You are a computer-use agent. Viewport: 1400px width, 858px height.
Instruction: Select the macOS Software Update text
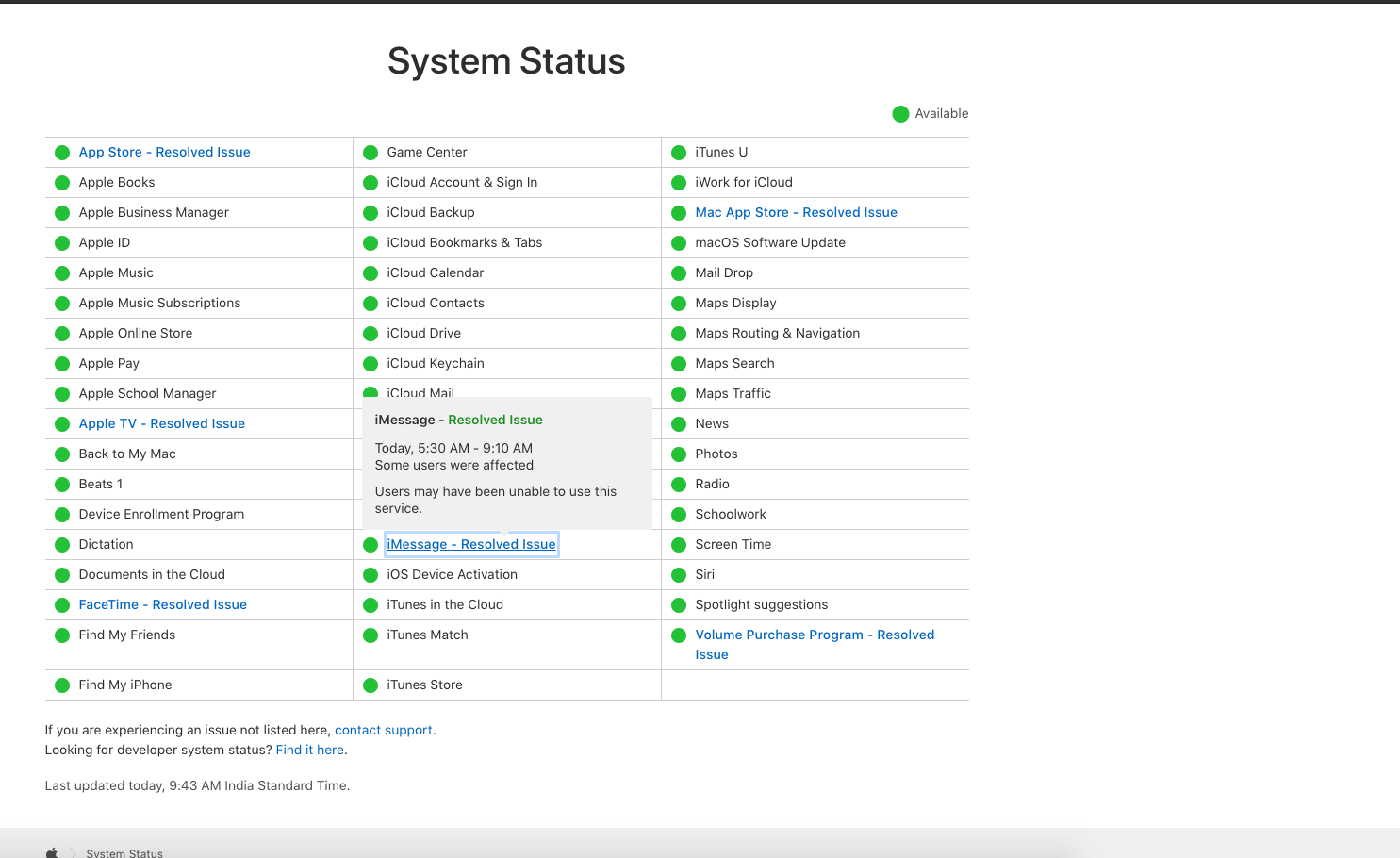click(x=770, y=242)
